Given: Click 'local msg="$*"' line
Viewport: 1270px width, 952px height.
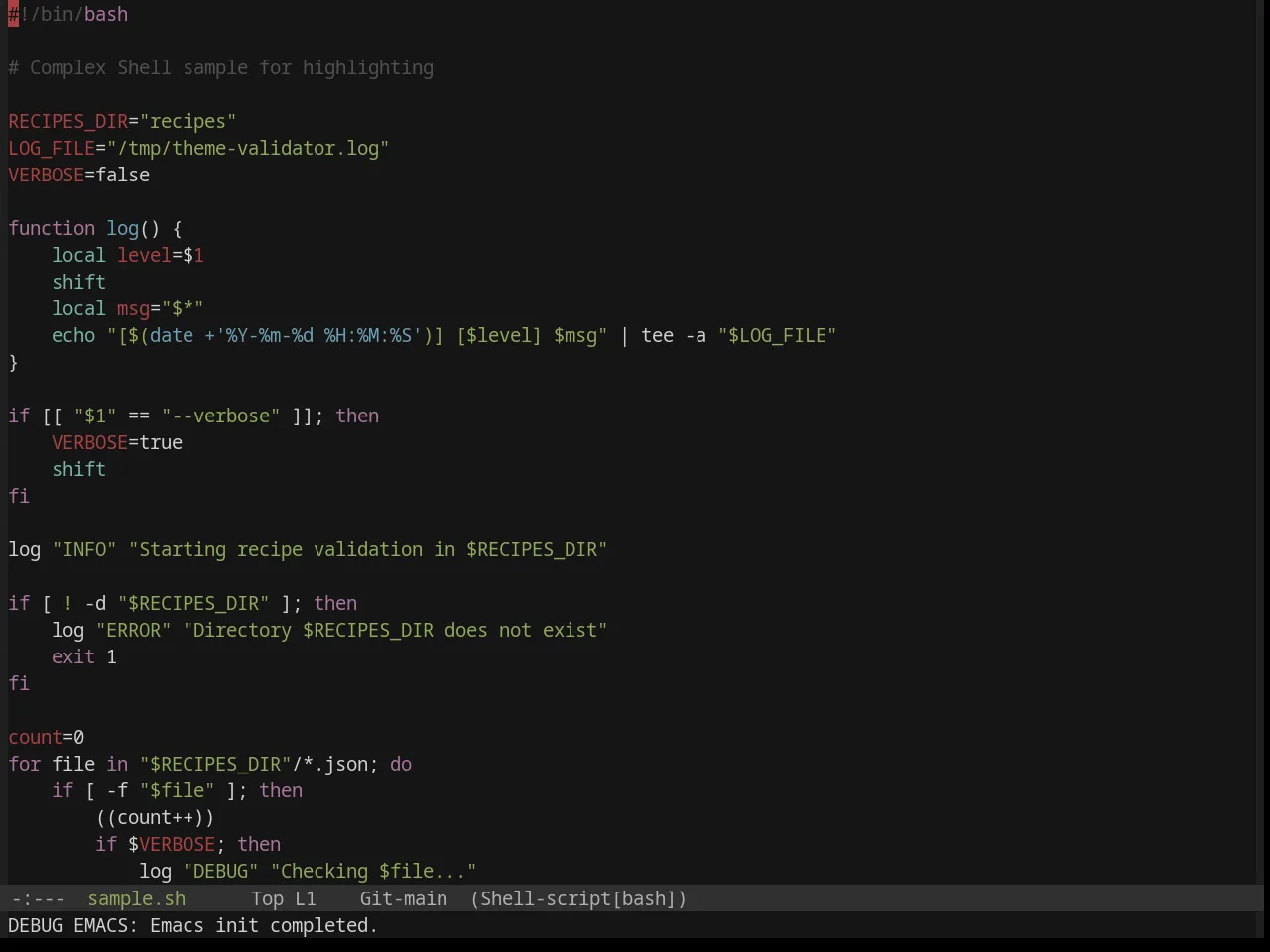Looking at the screenshot, I should [x=128, y=308].
